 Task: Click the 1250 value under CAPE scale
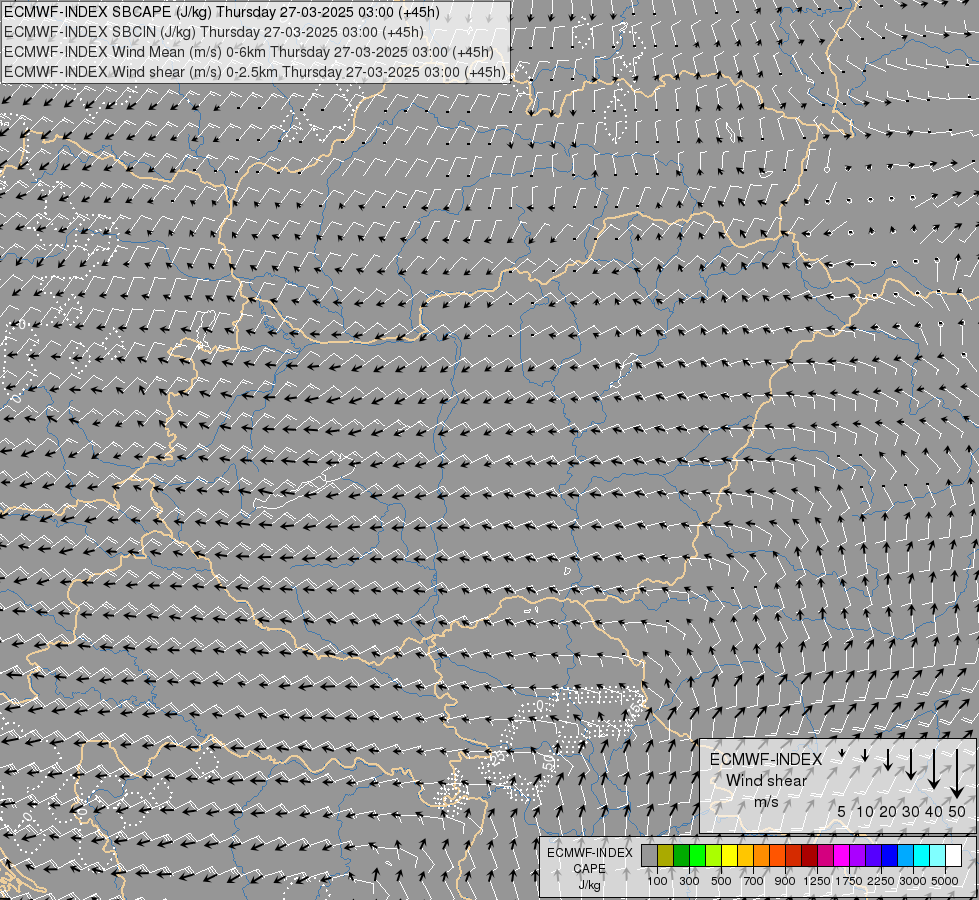point(817,881)
